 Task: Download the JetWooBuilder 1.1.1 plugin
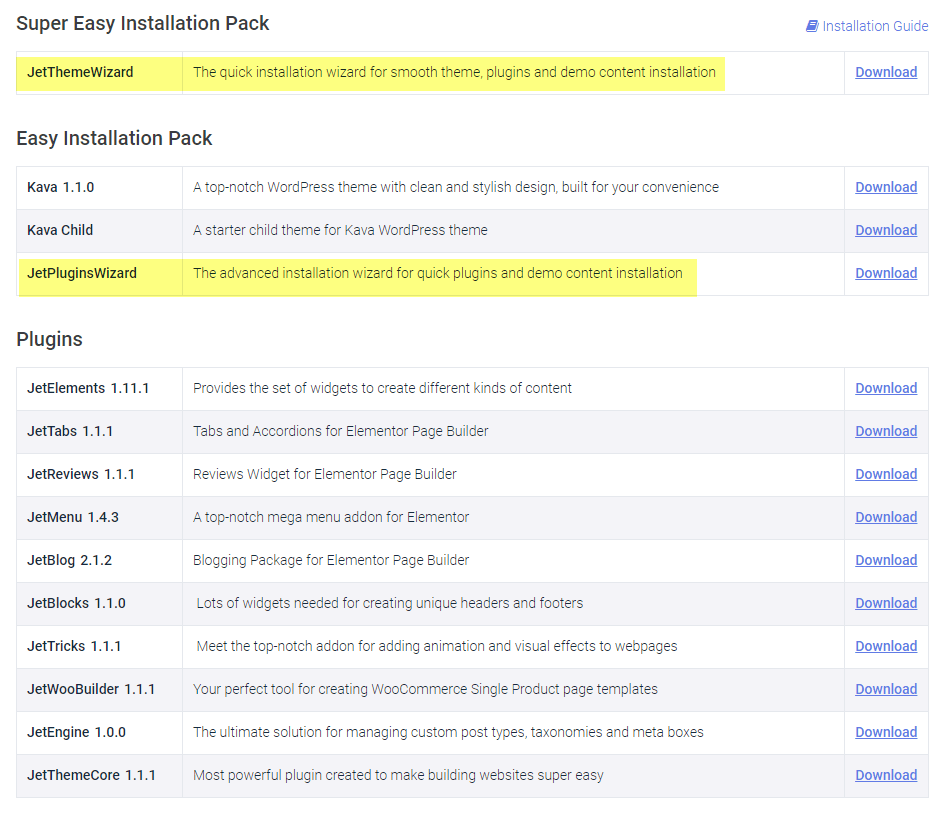coord(885,689)
